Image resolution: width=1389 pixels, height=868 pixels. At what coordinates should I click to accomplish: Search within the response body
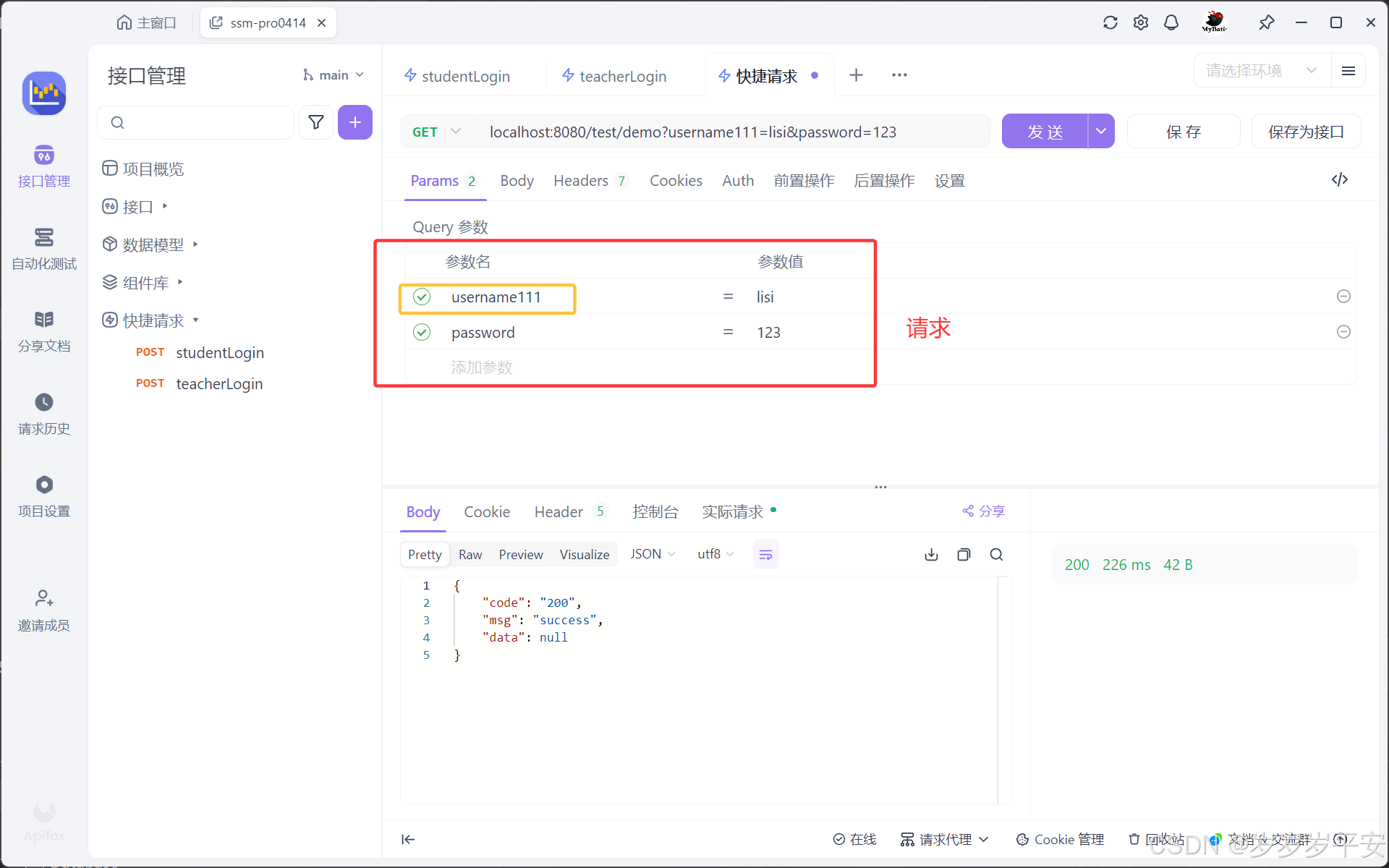996,555
